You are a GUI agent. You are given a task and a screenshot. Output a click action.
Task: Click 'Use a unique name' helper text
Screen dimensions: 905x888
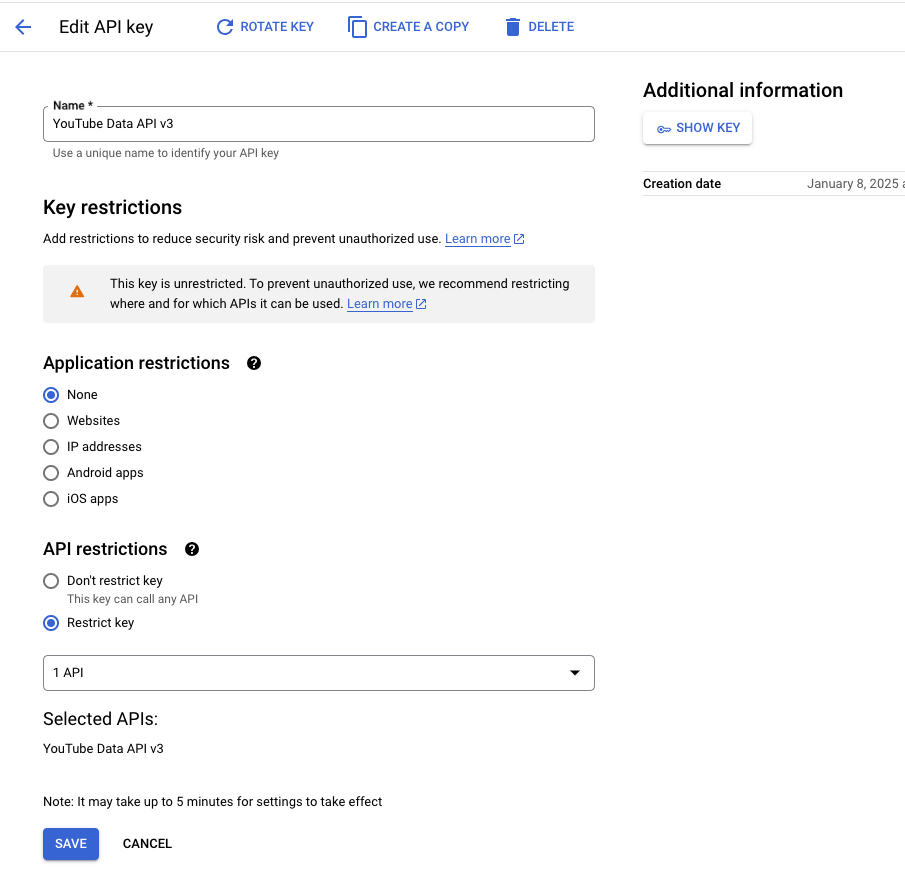point(166,153)
